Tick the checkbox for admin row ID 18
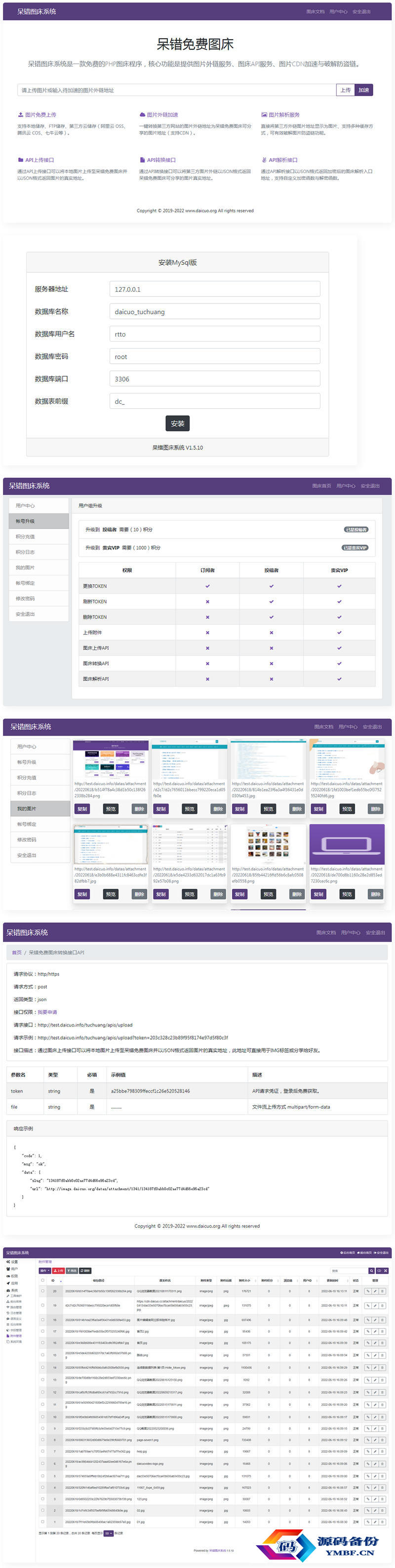This screenshot has width=395, height=1568. pyautogui.click(x=42, y=1320)
